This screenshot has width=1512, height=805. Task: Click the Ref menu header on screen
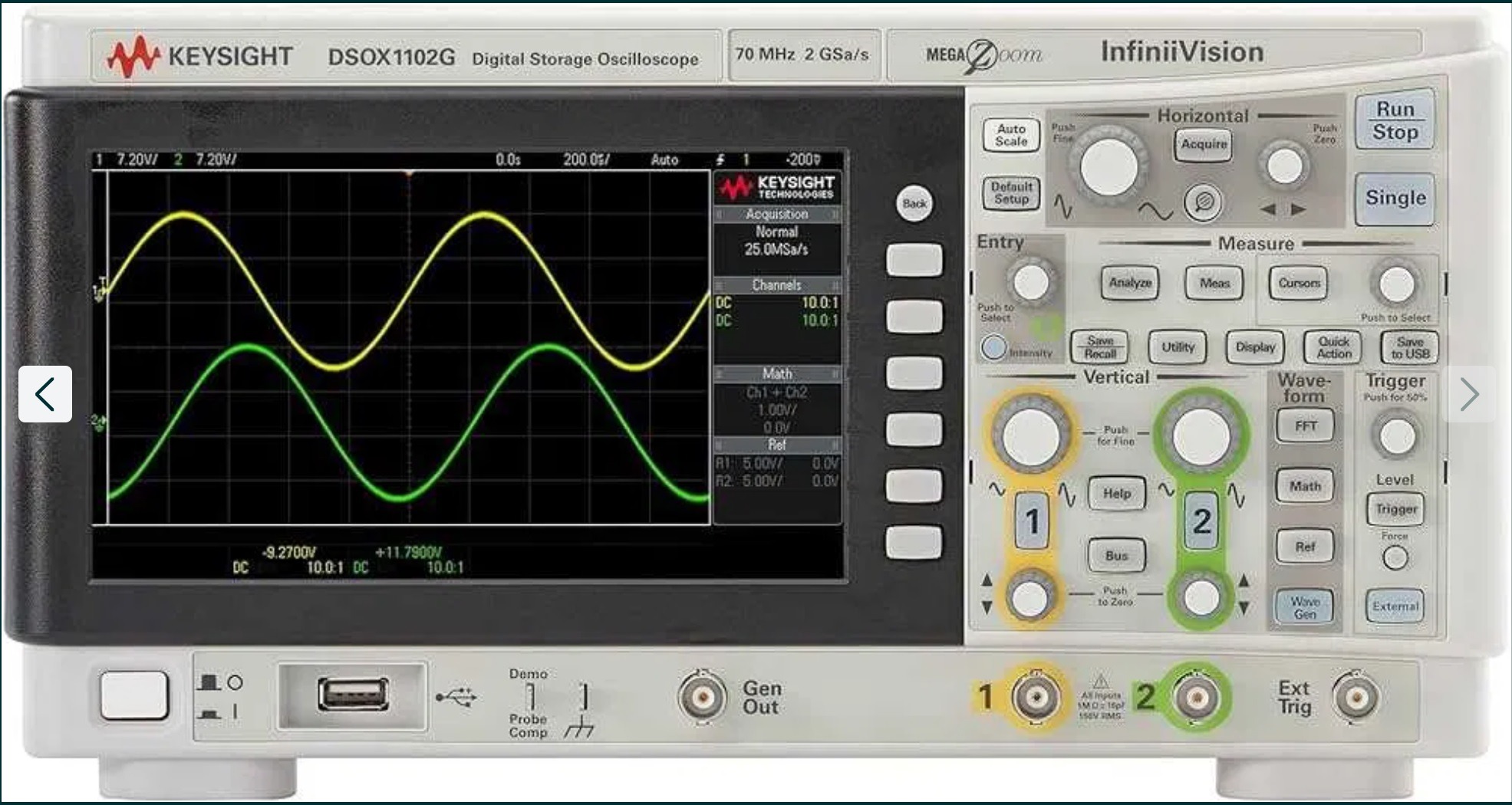coord(777,445)
